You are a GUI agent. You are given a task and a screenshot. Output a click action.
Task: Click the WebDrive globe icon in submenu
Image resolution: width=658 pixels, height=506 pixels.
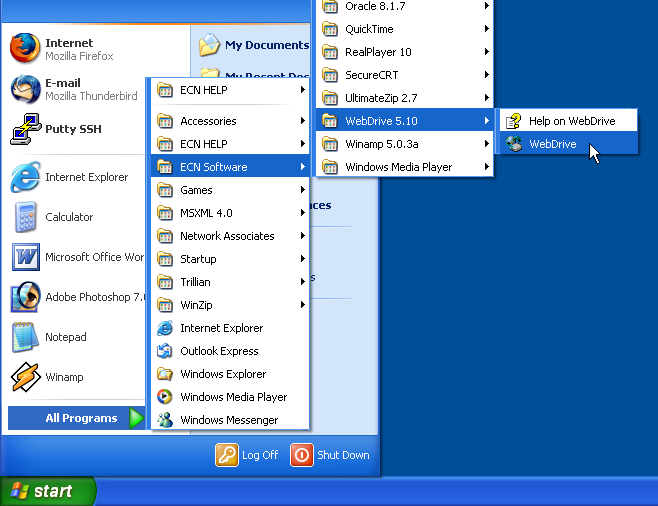[514, 144]
